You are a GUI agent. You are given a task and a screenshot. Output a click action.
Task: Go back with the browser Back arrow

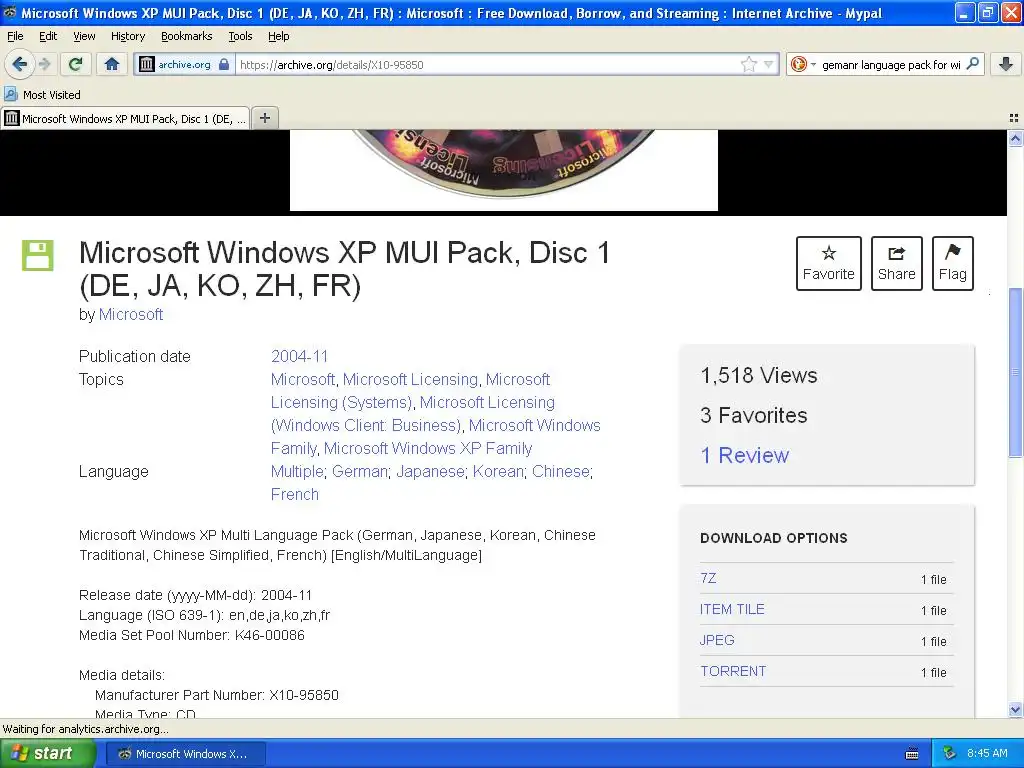coord(19,64)
